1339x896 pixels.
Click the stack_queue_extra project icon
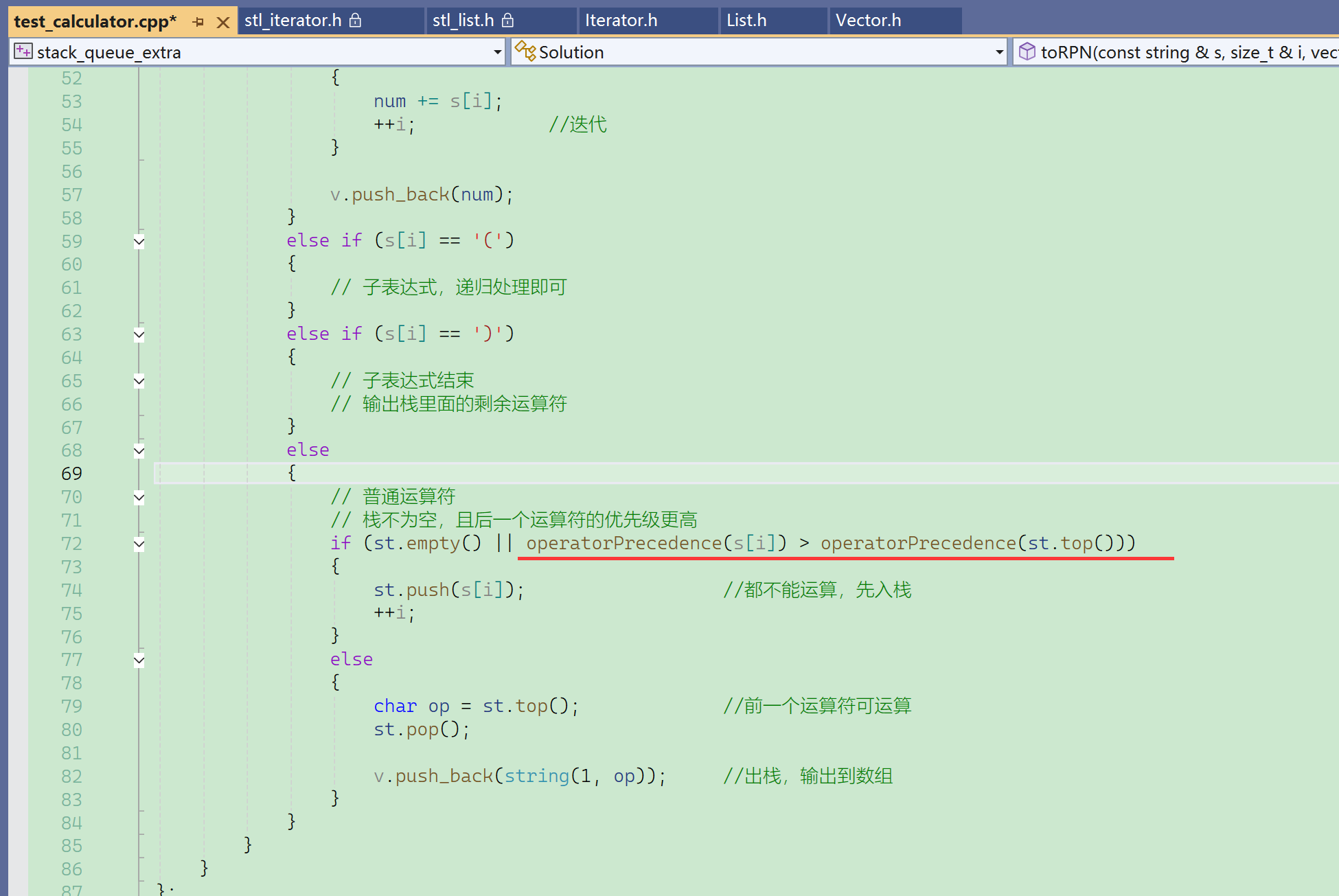[x=23, y=51]
